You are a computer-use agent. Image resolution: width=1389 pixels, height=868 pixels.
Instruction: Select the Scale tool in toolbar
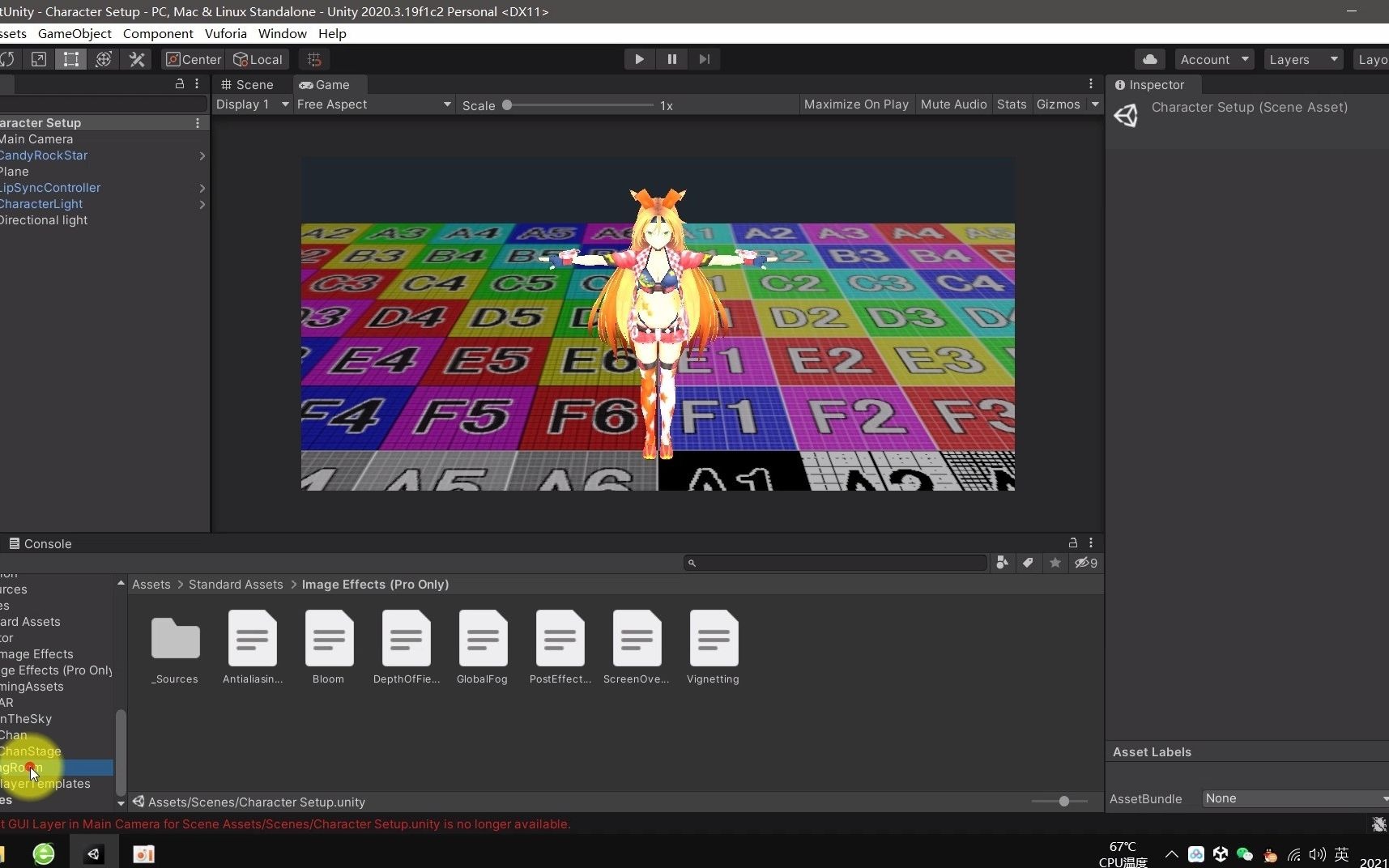click(x=38, y=59)
